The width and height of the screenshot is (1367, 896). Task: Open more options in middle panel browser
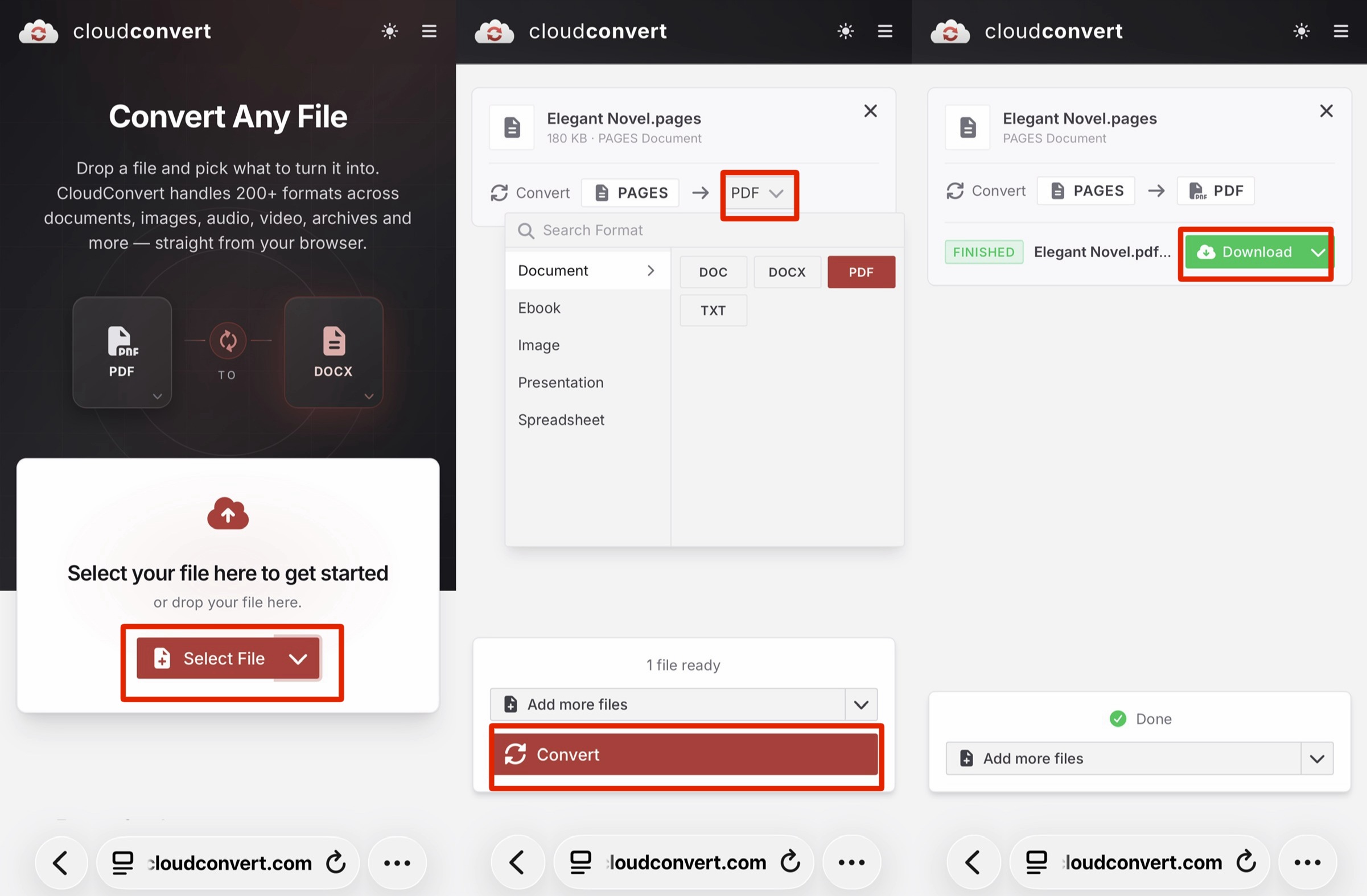[x=852, y=862]
